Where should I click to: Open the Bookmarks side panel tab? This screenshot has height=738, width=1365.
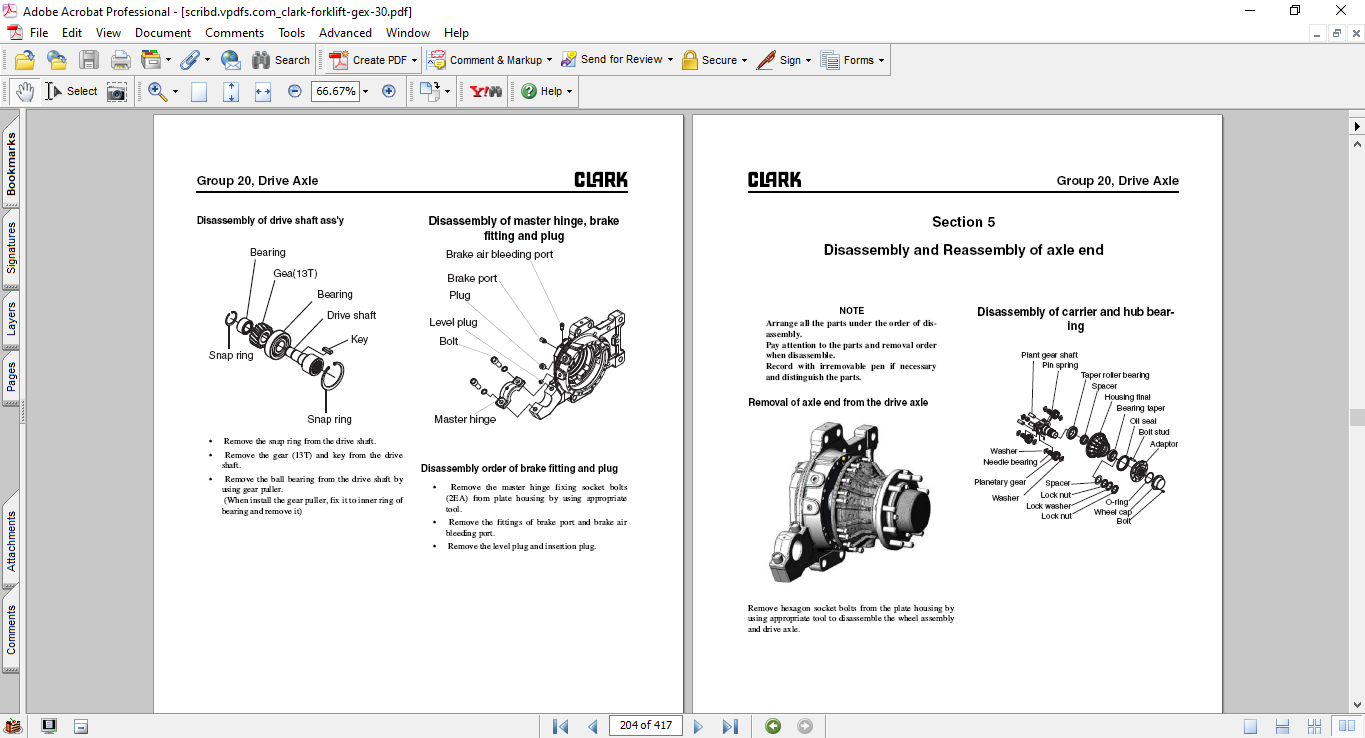tap(11, 165)
